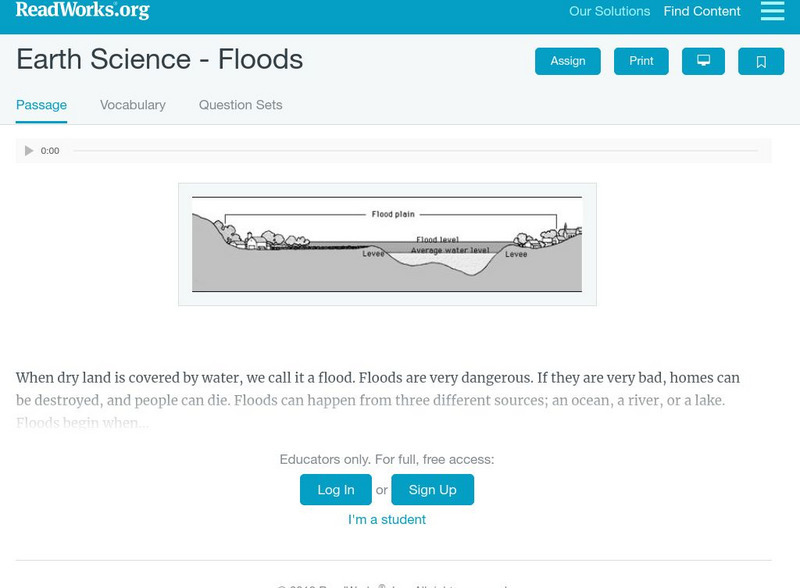Open the Question Sets tab
This screenshot has width=800, height=588.
point(239,104)
